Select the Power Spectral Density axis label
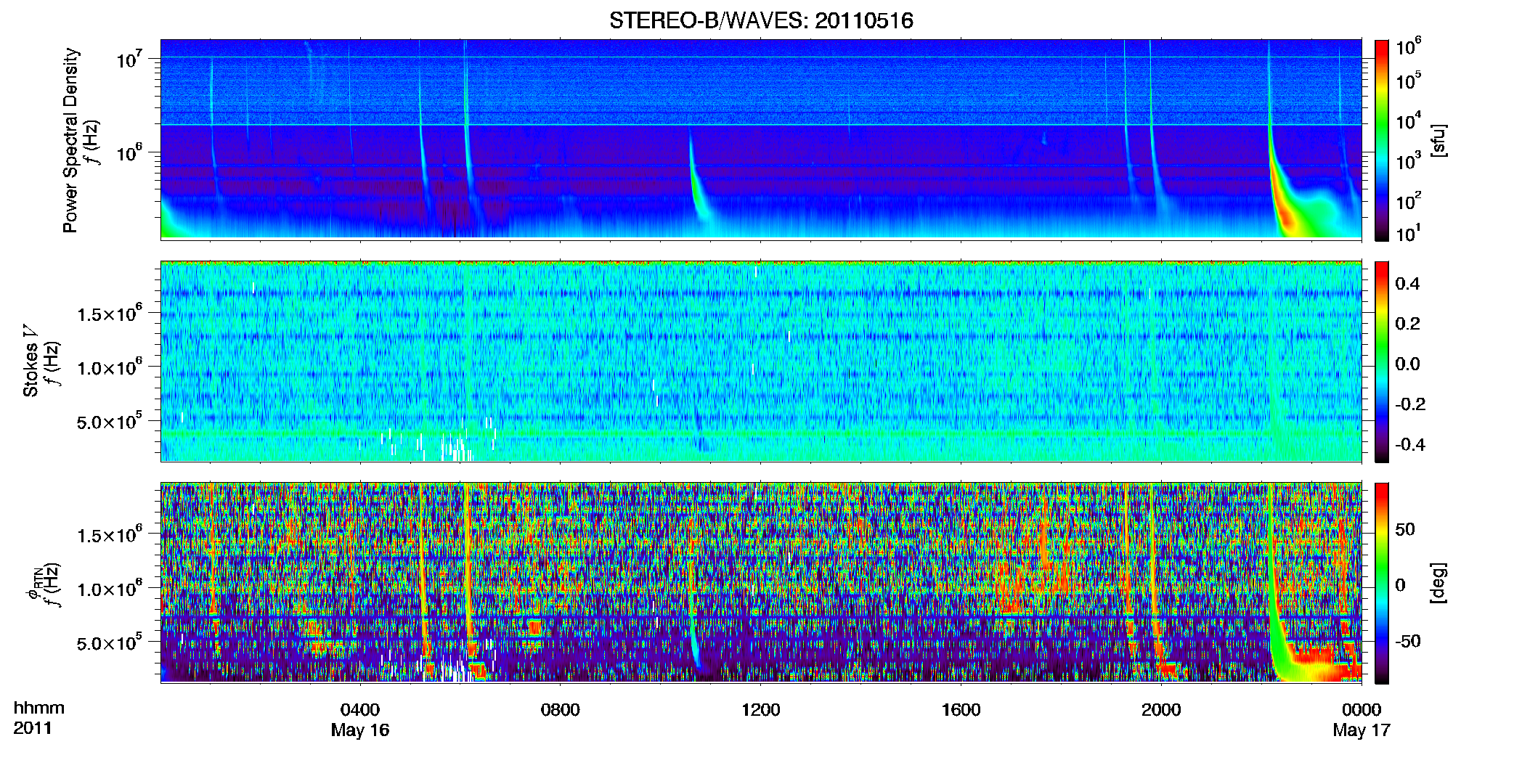The image size is (1522, 784). [x=70, y=140]
